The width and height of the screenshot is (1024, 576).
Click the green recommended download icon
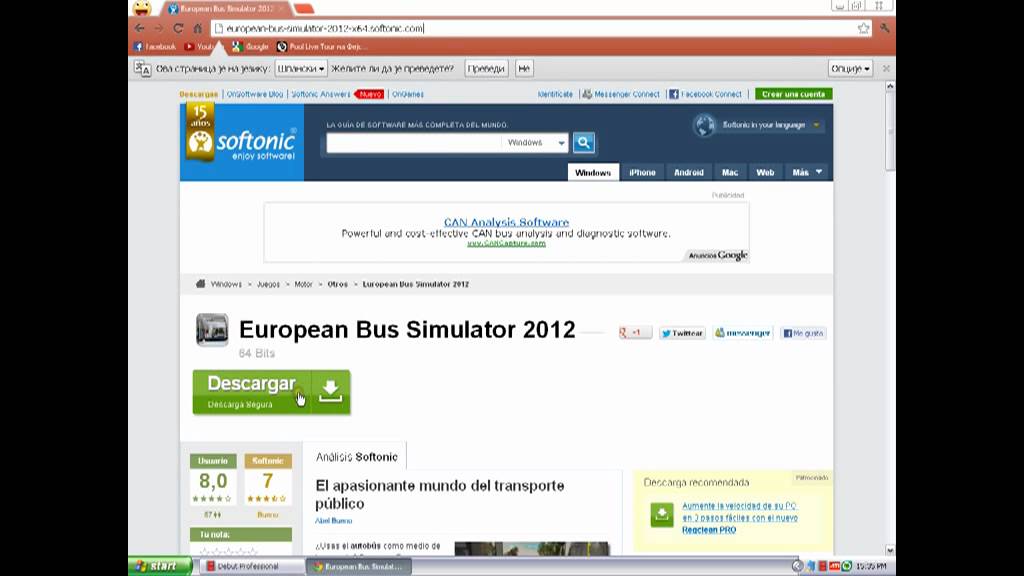[x=662, y=515]
